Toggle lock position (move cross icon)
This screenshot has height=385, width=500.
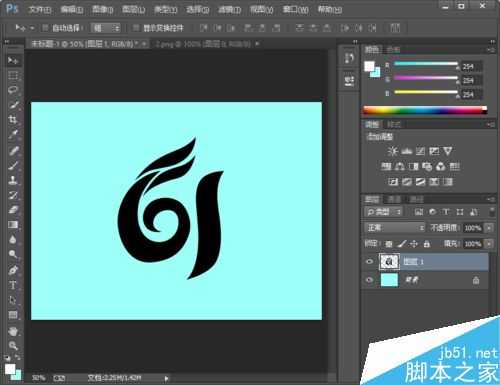click(414, 244)
